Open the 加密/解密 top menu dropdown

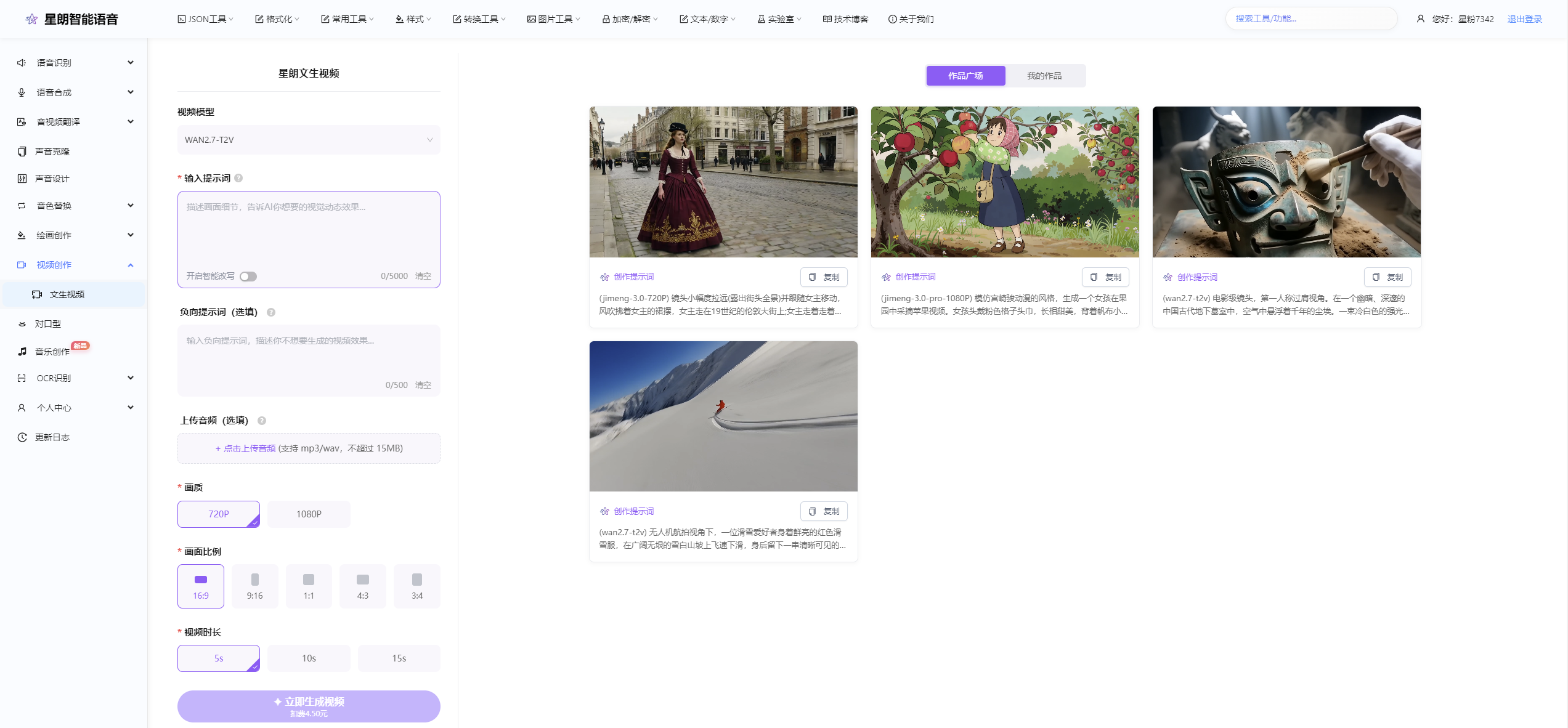point(630,19)
